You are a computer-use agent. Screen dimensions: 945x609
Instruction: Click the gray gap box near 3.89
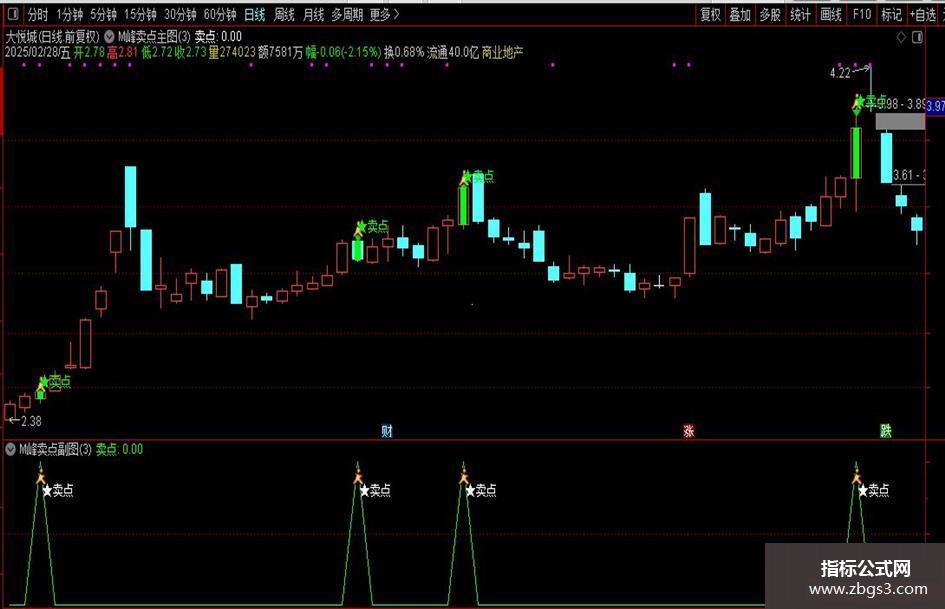point(900,121)
